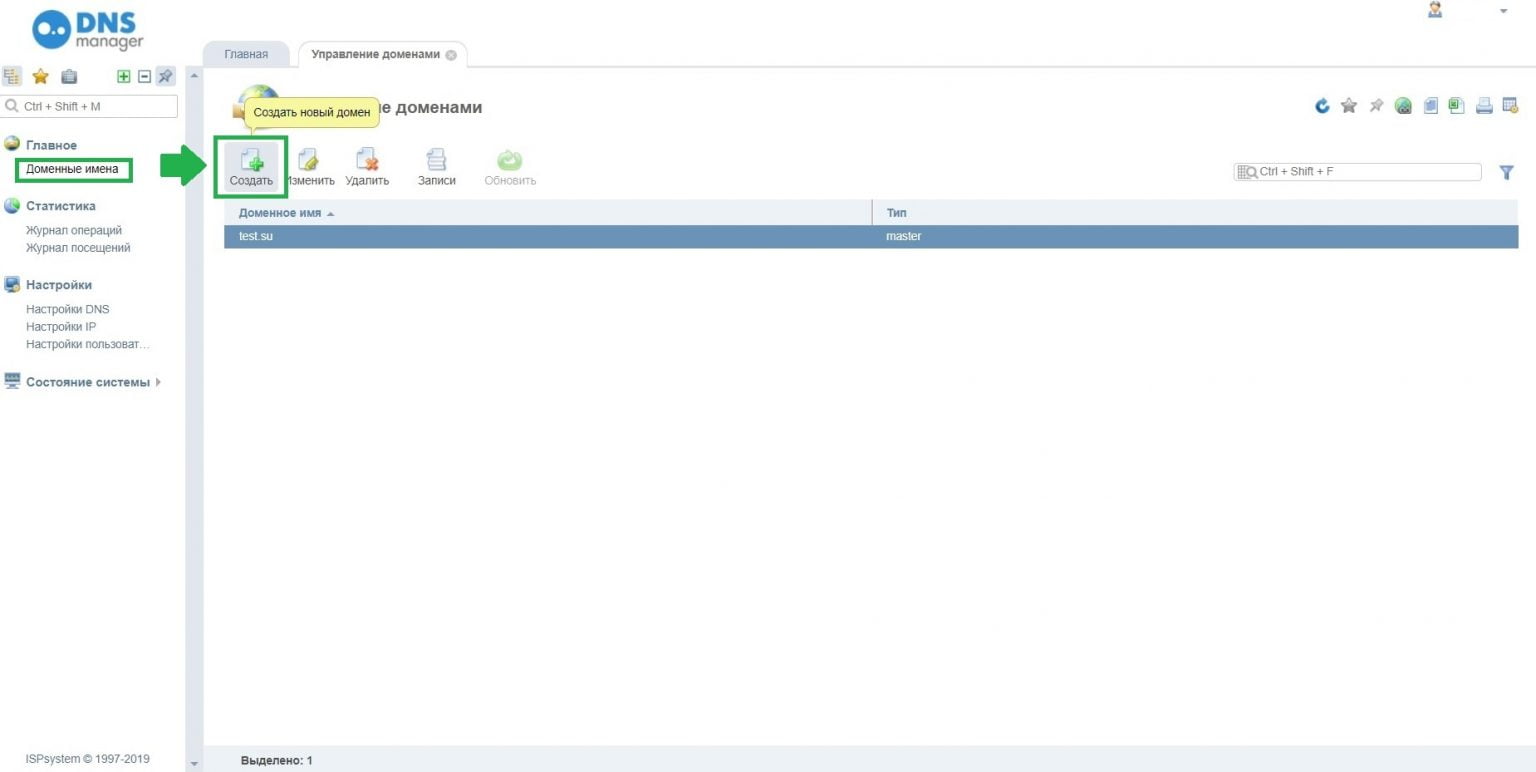Viewport: 1536px width, 772px height.
Task: Click the Создать (create domain) button
Action: [251, 168]
